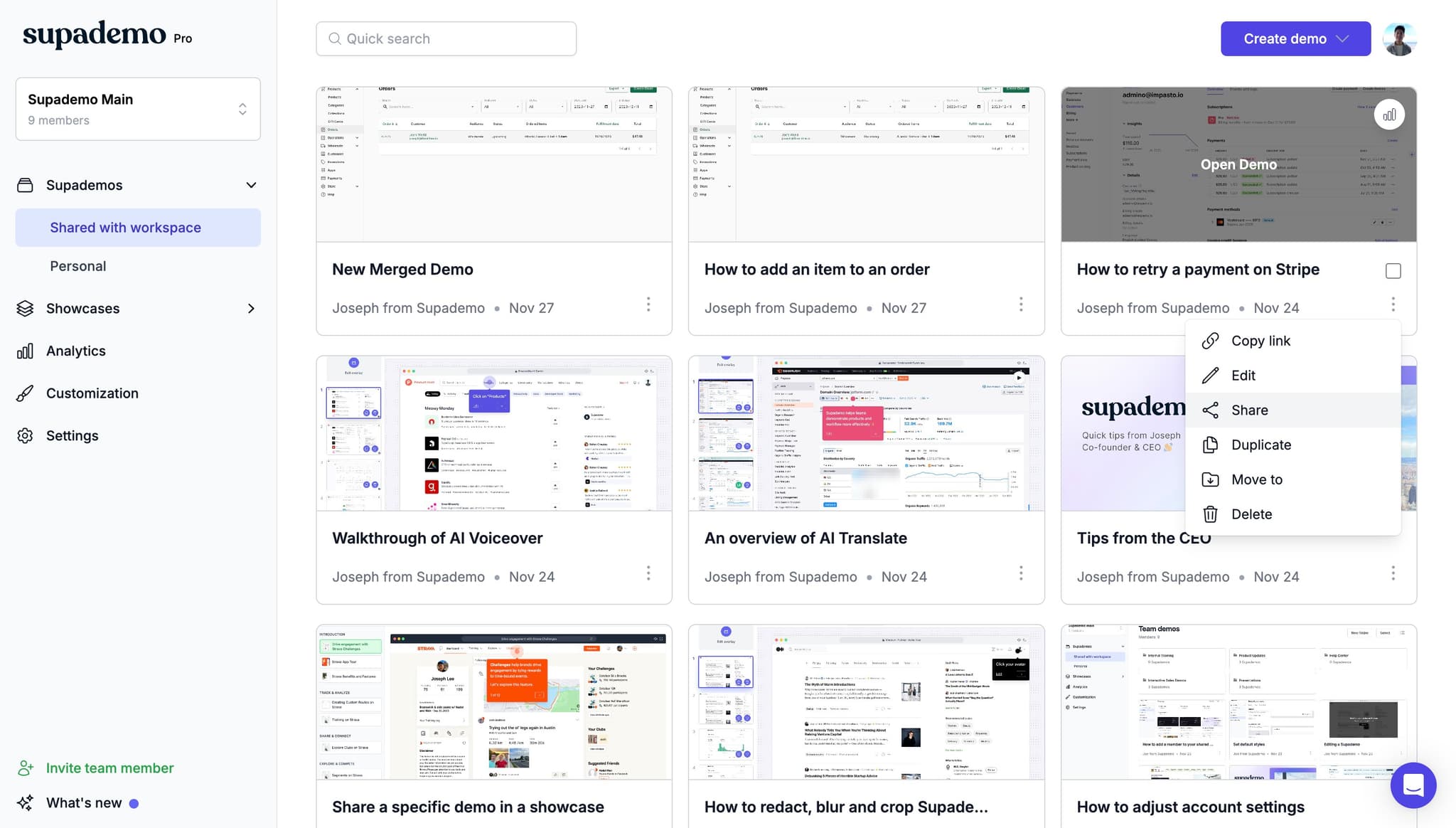Select Delete from the context menu
This screenshot has width=1456, height=828.
(1251, 514)
